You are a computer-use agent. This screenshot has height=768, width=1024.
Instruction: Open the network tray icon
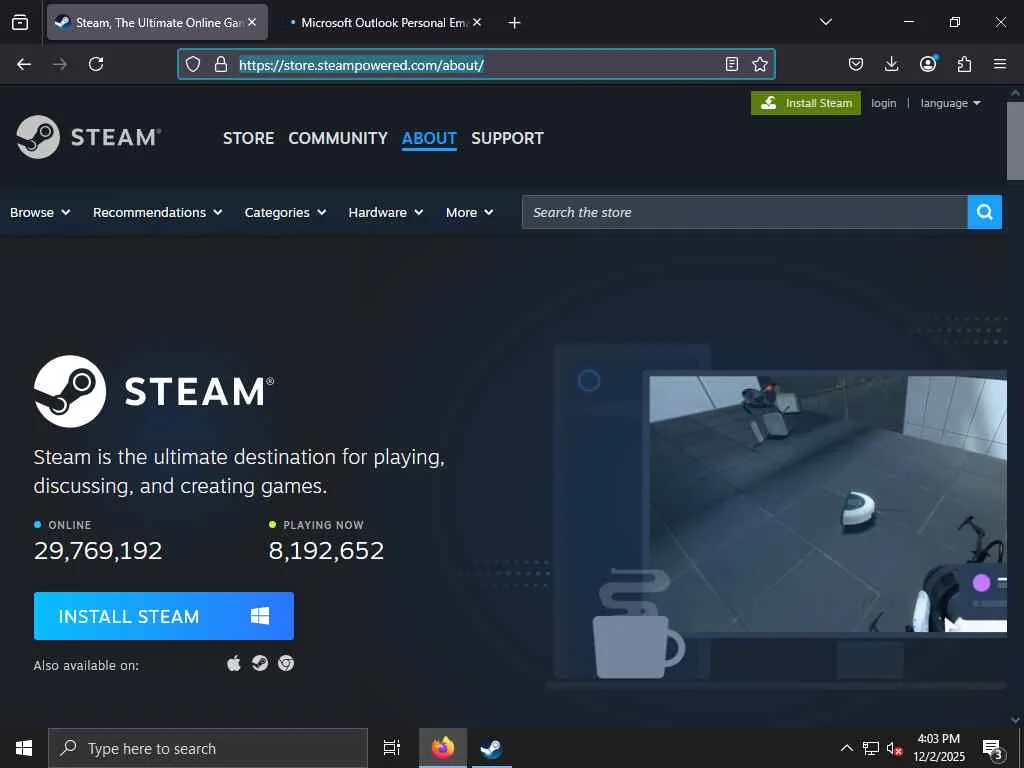tap(871, 748)
